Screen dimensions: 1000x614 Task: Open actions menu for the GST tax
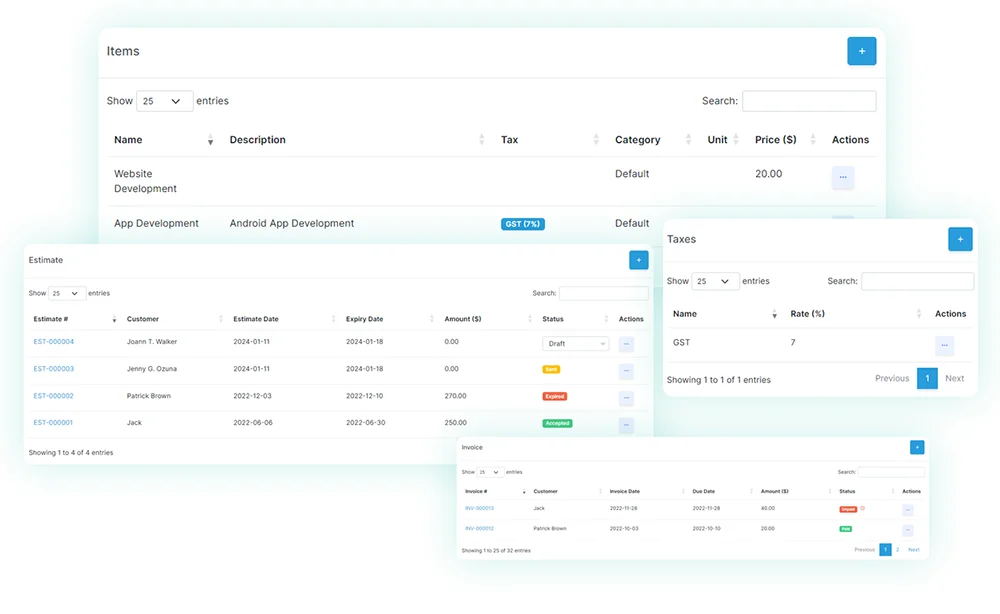click(x=944, y=345)
